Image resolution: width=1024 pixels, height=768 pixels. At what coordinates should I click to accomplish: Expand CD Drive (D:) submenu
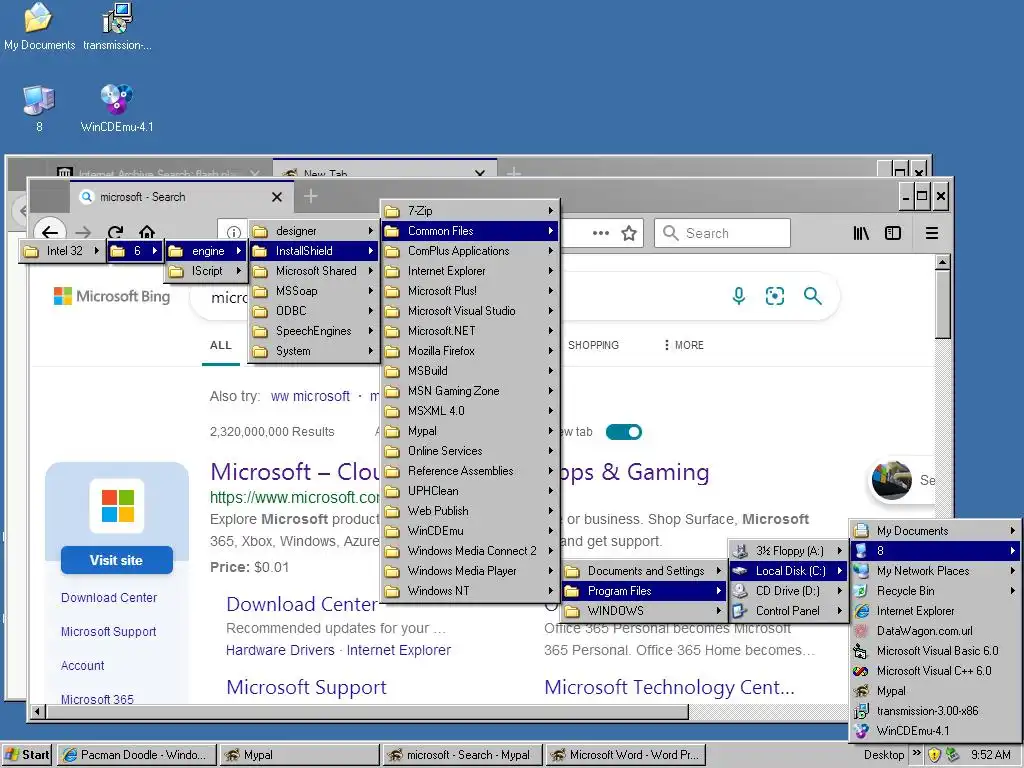[788, 591]
